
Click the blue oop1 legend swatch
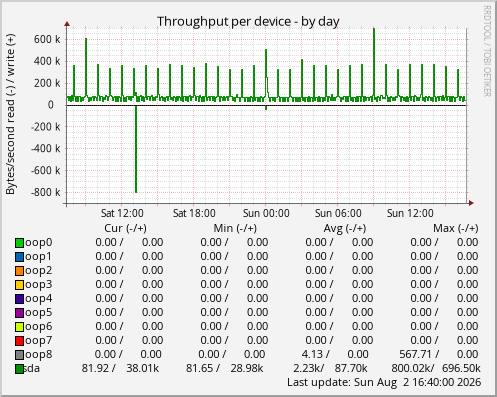pyautogui.click(x=19, y=257)
